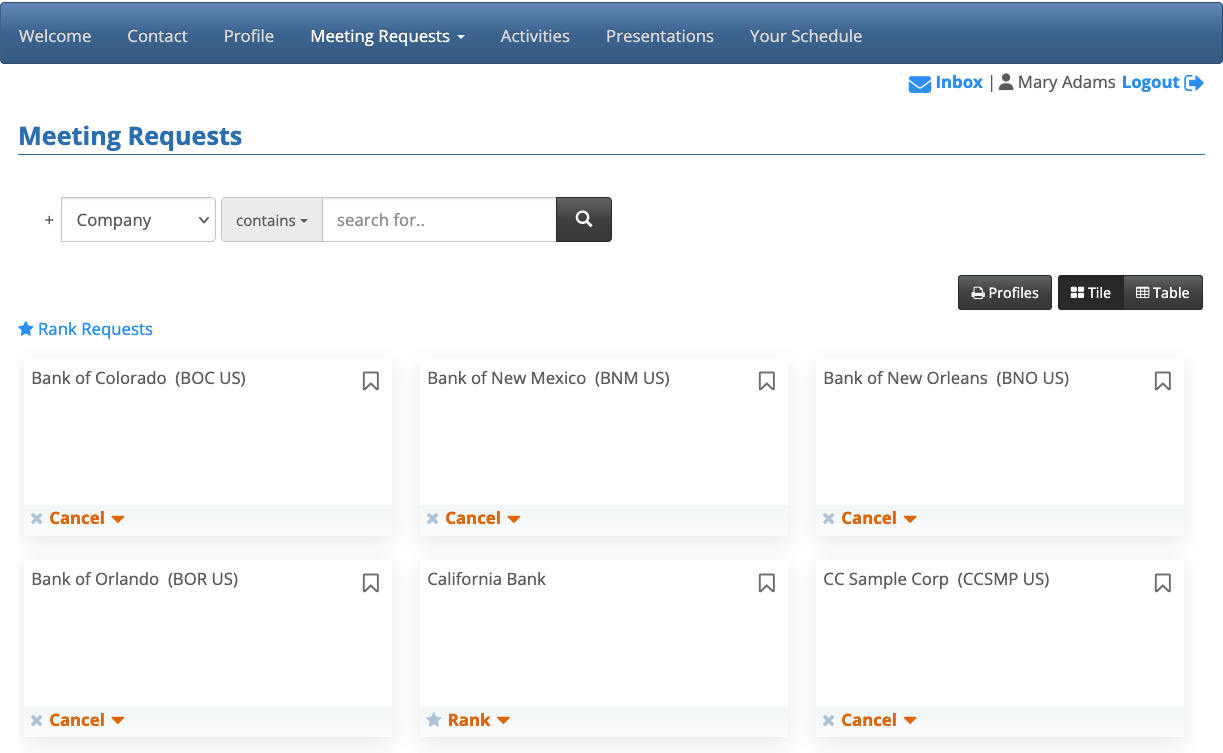Click the plus icon to add filter
Image resolution: width=1223 pixels, height=753 pixels.
[49, 220]
